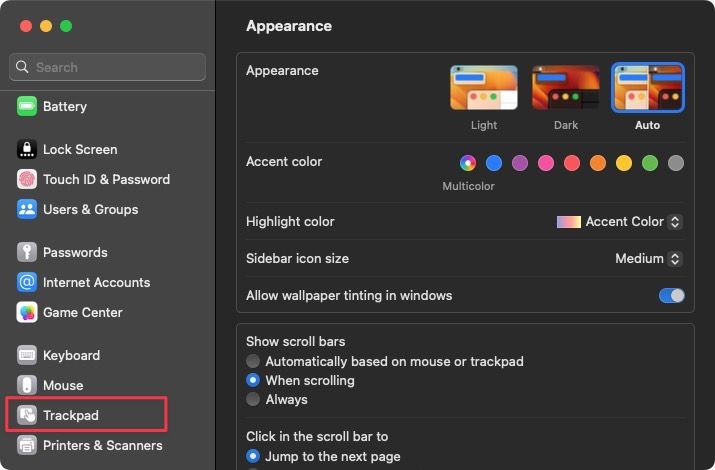The image size is (715, 470).
Task: Select Always show scroll bars option
Action: coord(254,399)
